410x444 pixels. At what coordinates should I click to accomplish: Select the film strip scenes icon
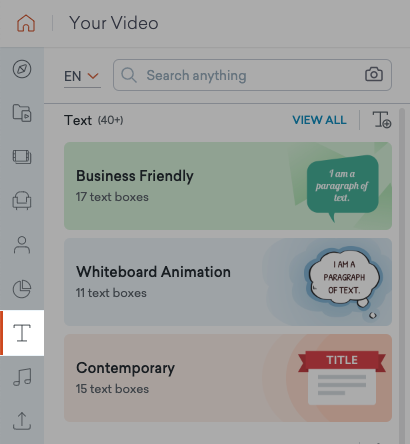[22, 157]
